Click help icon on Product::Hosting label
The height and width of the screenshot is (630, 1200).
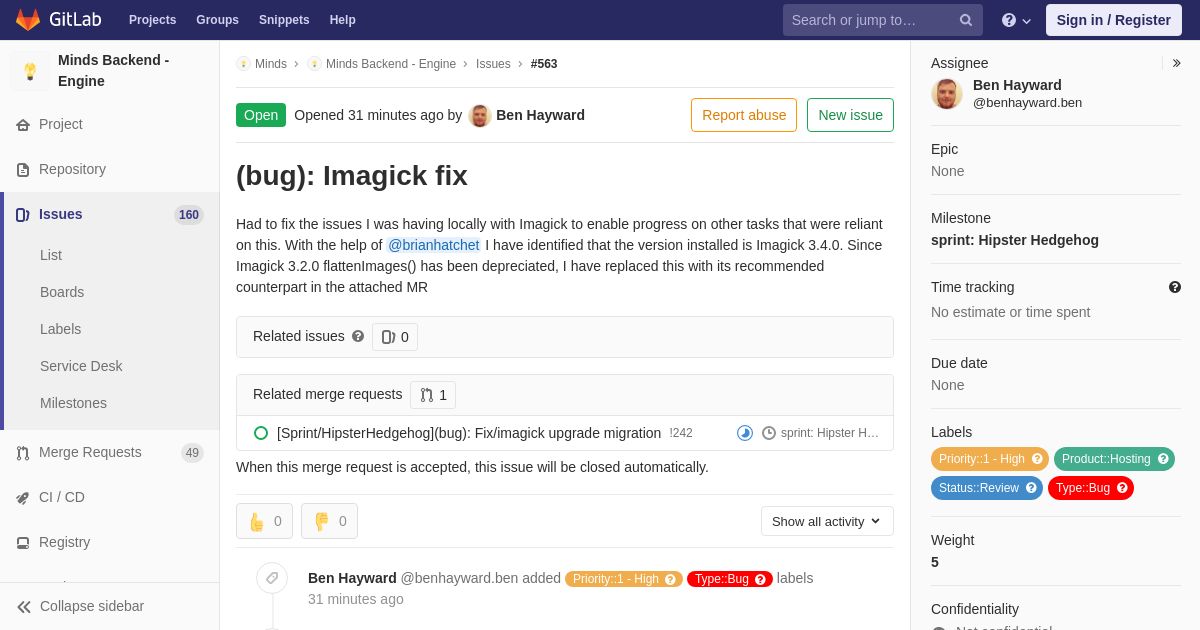click(1163, 459)
